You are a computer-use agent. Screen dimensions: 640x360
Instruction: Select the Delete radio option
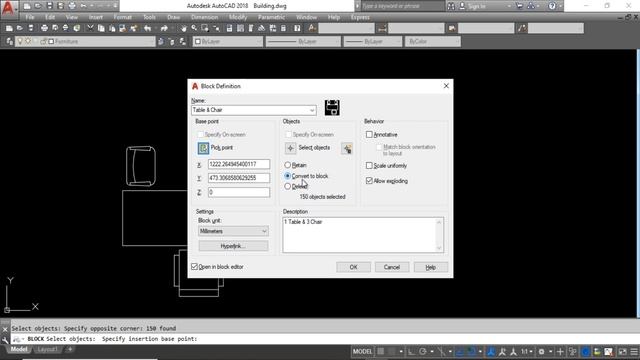[287, 187]
